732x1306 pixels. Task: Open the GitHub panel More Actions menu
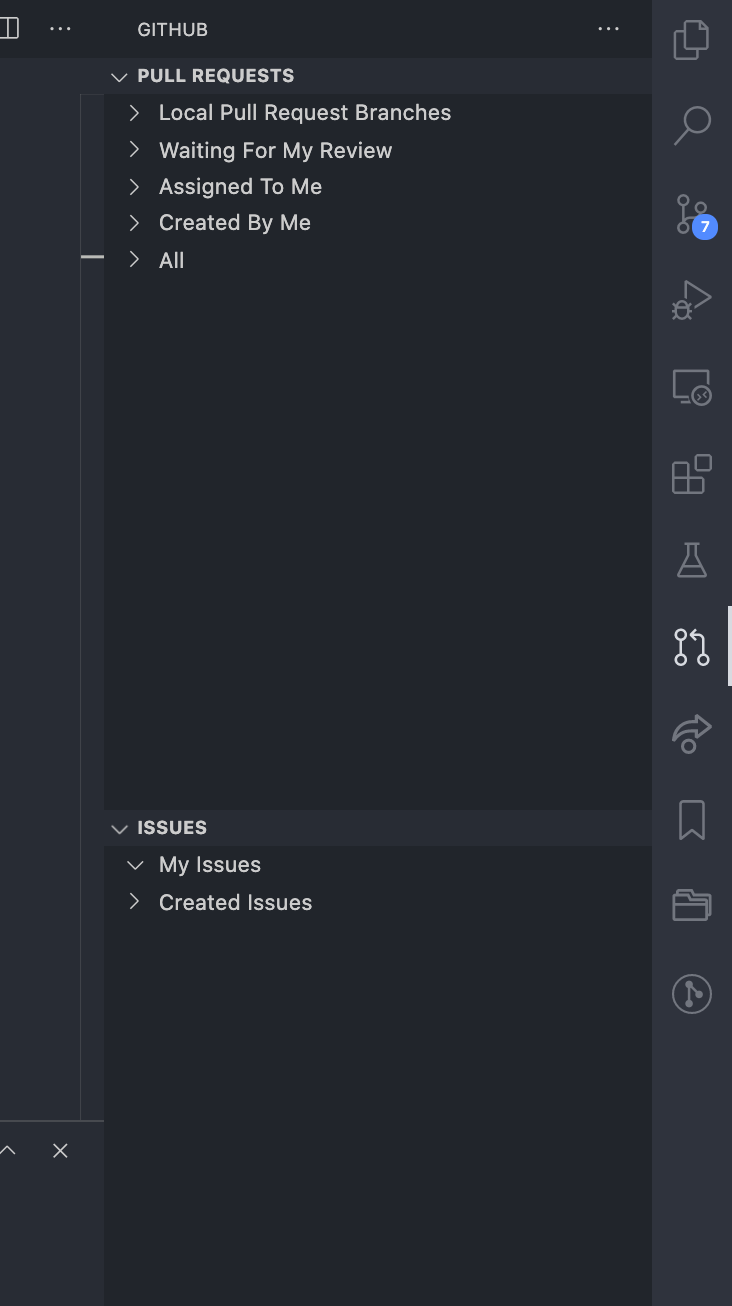[608, 29]
